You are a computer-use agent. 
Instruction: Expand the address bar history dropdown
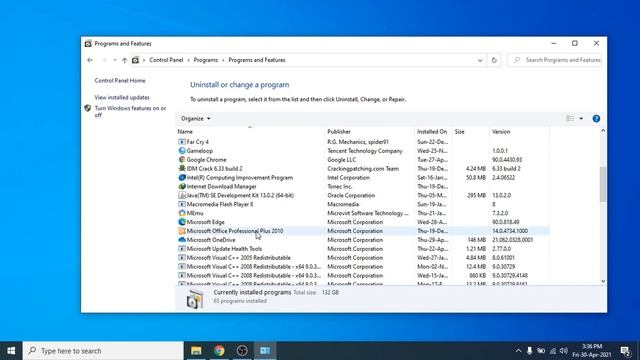point(480,60)
